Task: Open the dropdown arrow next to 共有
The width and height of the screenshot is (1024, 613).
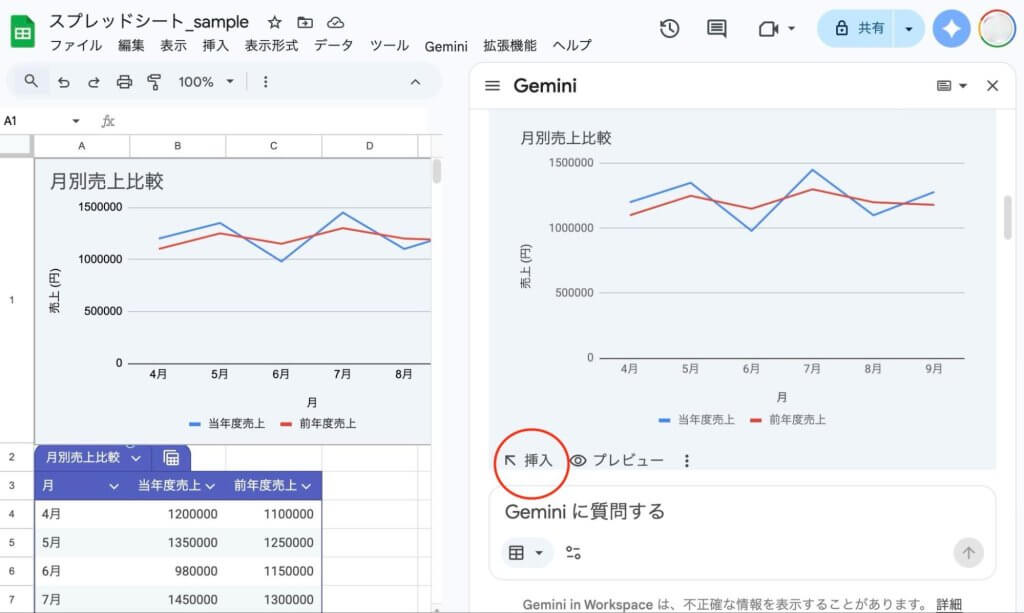Action: (x=908, y=29)
